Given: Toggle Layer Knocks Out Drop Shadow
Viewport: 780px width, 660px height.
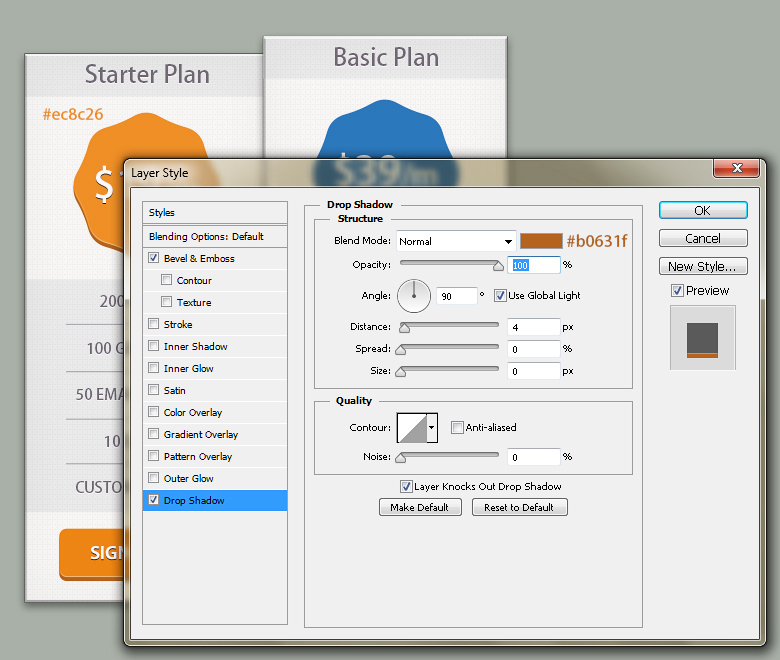Looking at the screenshot, I should (x=406, y=487).
